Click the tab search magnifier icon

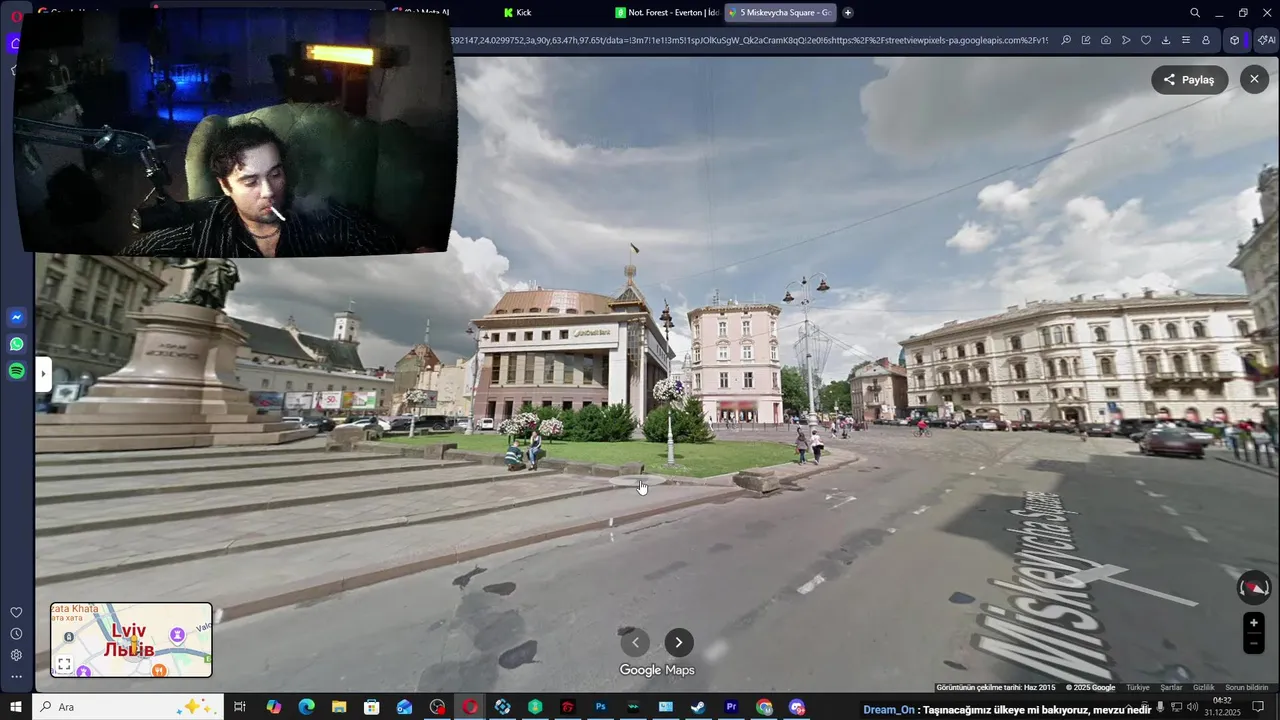[1195, 13]
